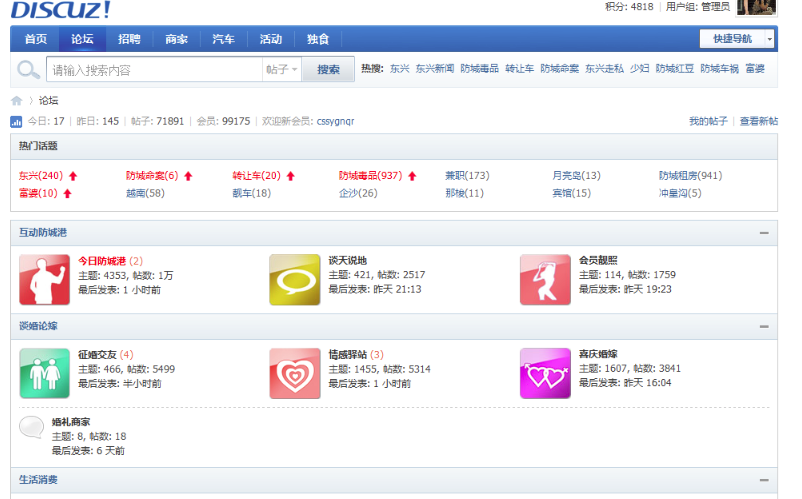
Task: Click the blue statistics chart icon
Action: click(16, 122)
